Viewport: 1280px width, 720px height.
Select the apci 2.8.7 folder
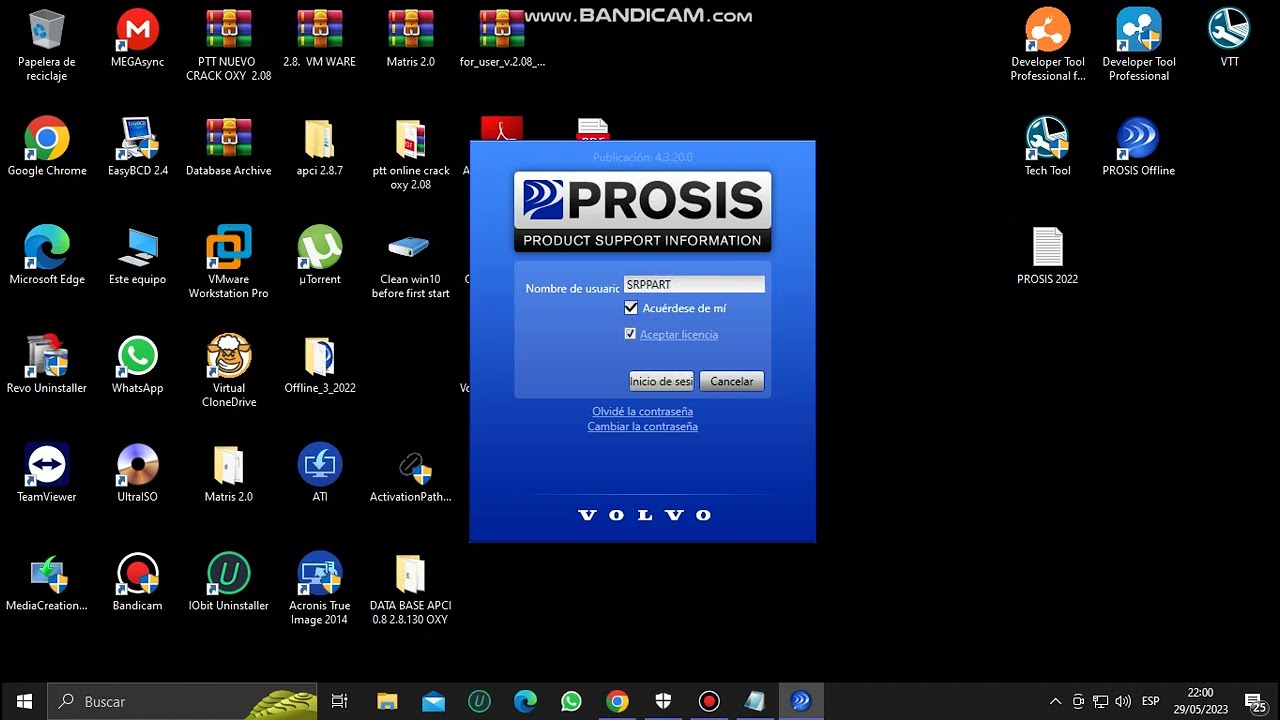click(x=319, y=147)
